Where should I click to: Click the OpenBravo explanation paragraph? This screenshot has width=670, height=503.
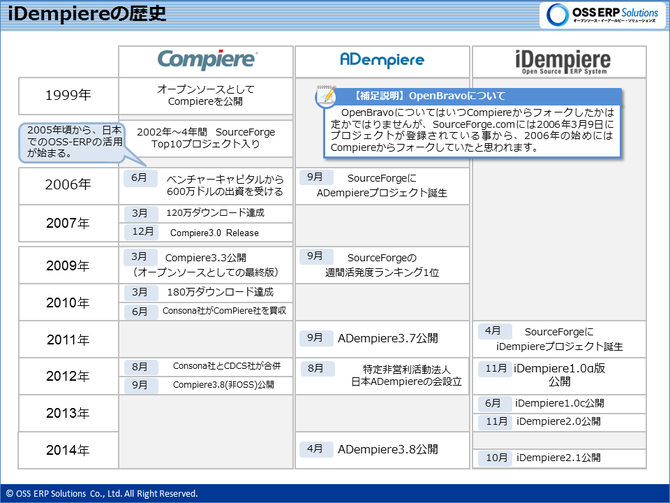tap(472, 130)
